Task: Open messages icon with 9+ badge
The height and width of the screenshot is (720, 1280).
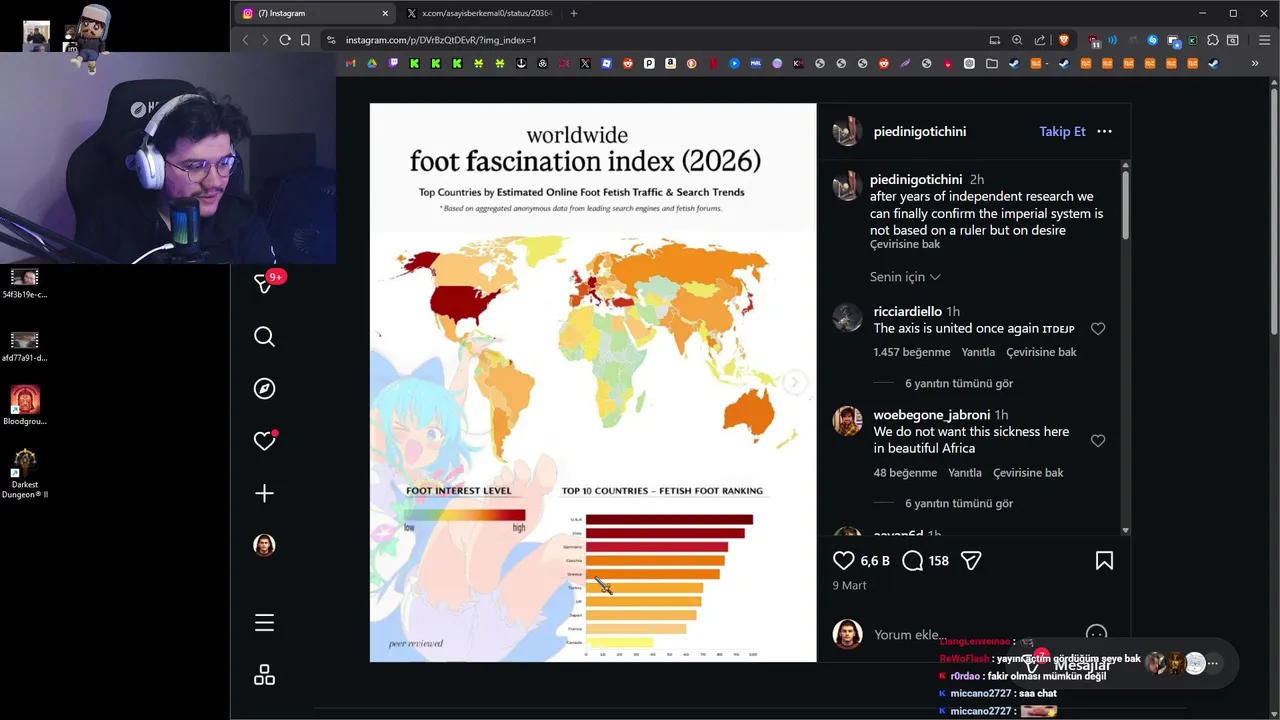Action: point(264,284)
